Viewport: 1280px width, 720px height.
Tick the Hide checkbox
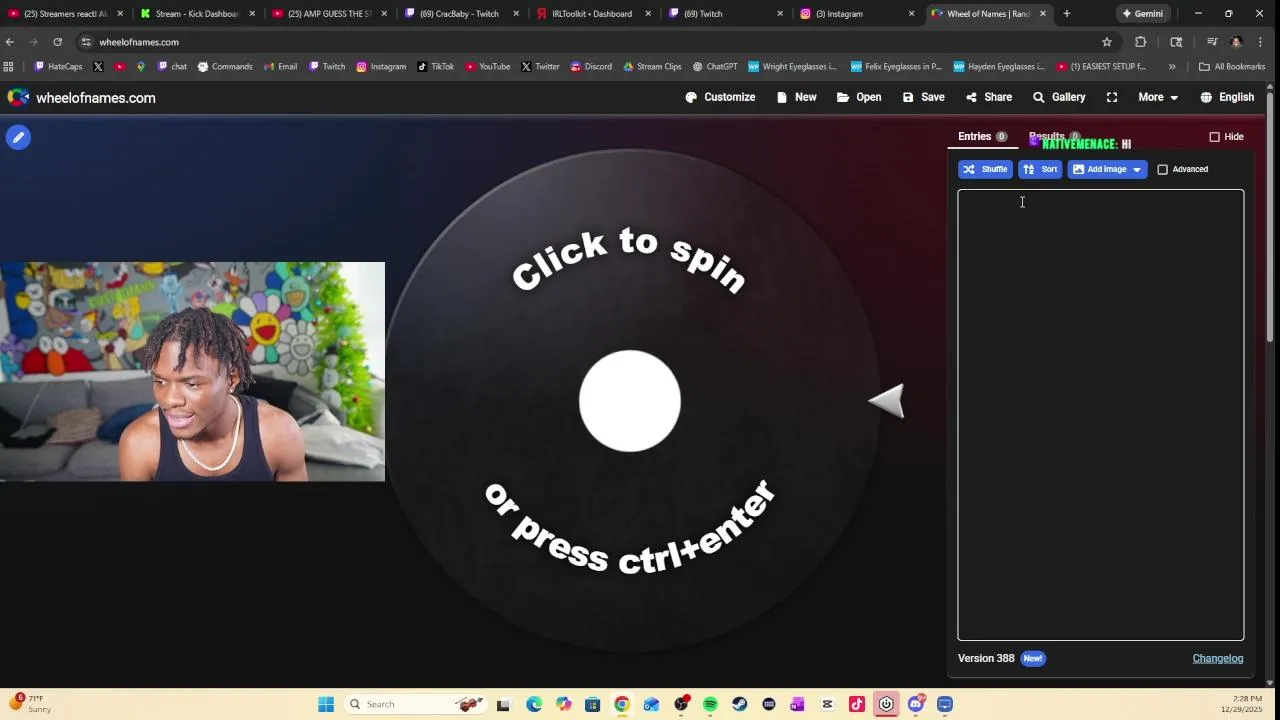(1215, 137)
